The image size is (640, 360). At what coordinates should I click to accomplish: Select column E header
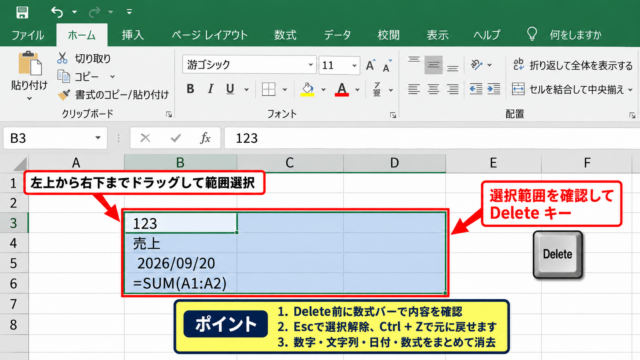[493, 163]
